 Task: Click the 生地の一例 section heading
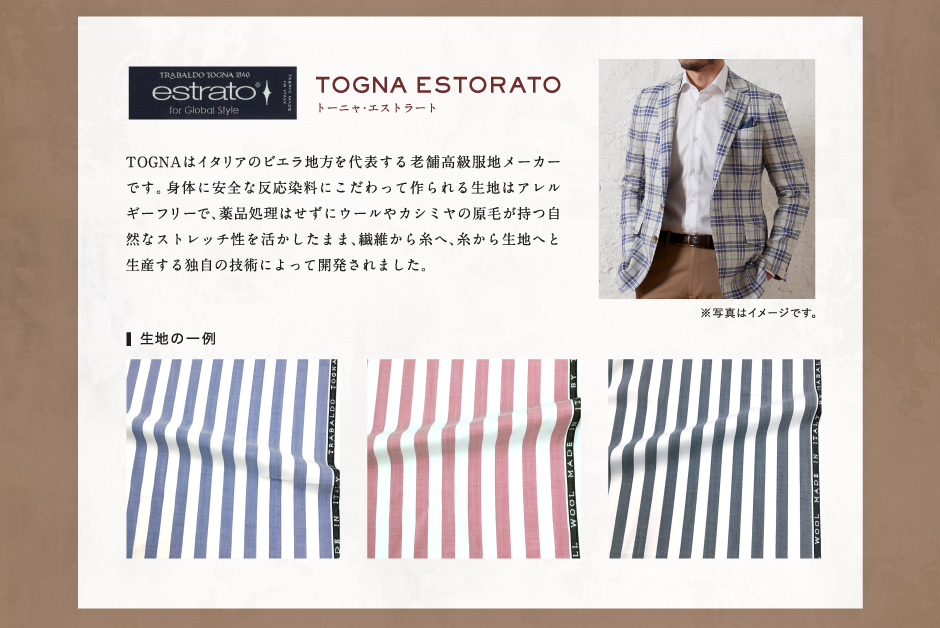click(177, 339)
